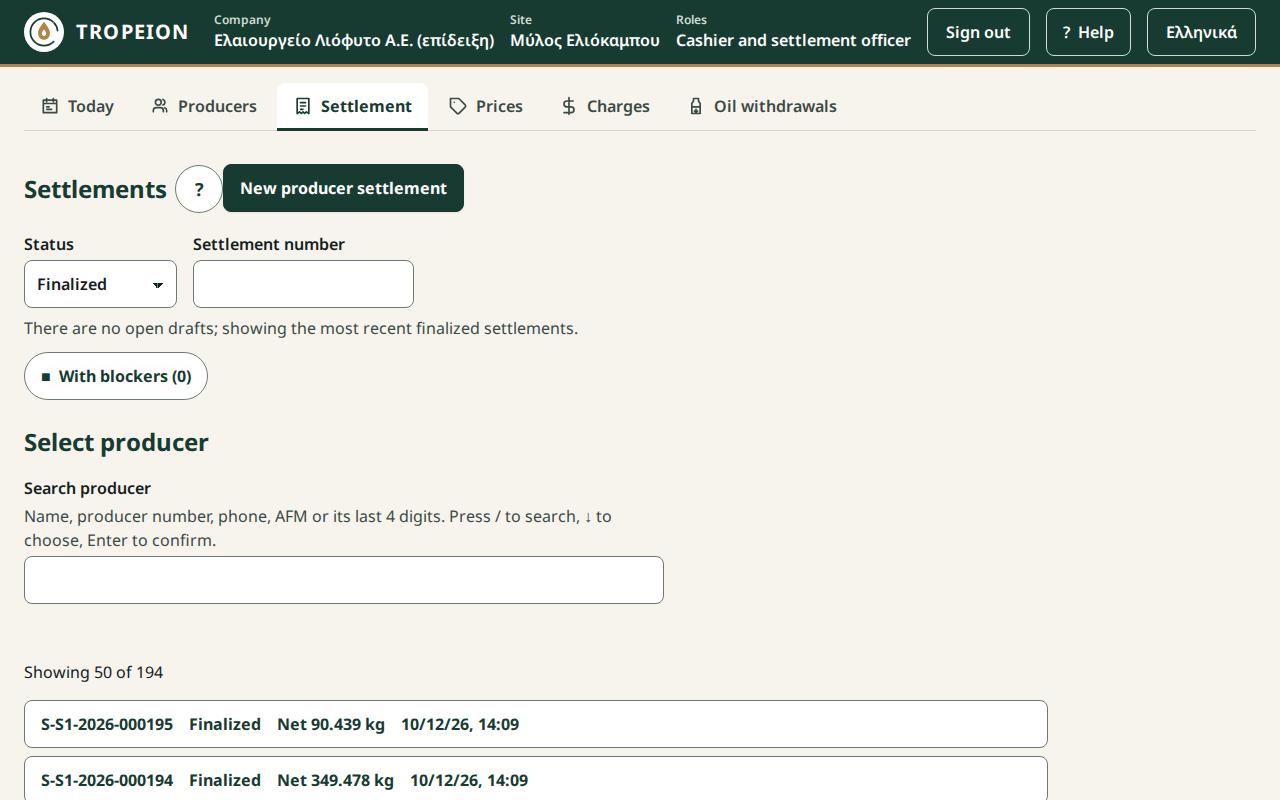This screenshot has width=1280, height=800.
Task: Click the Search producer text box
Action: (x=344, y=580)
